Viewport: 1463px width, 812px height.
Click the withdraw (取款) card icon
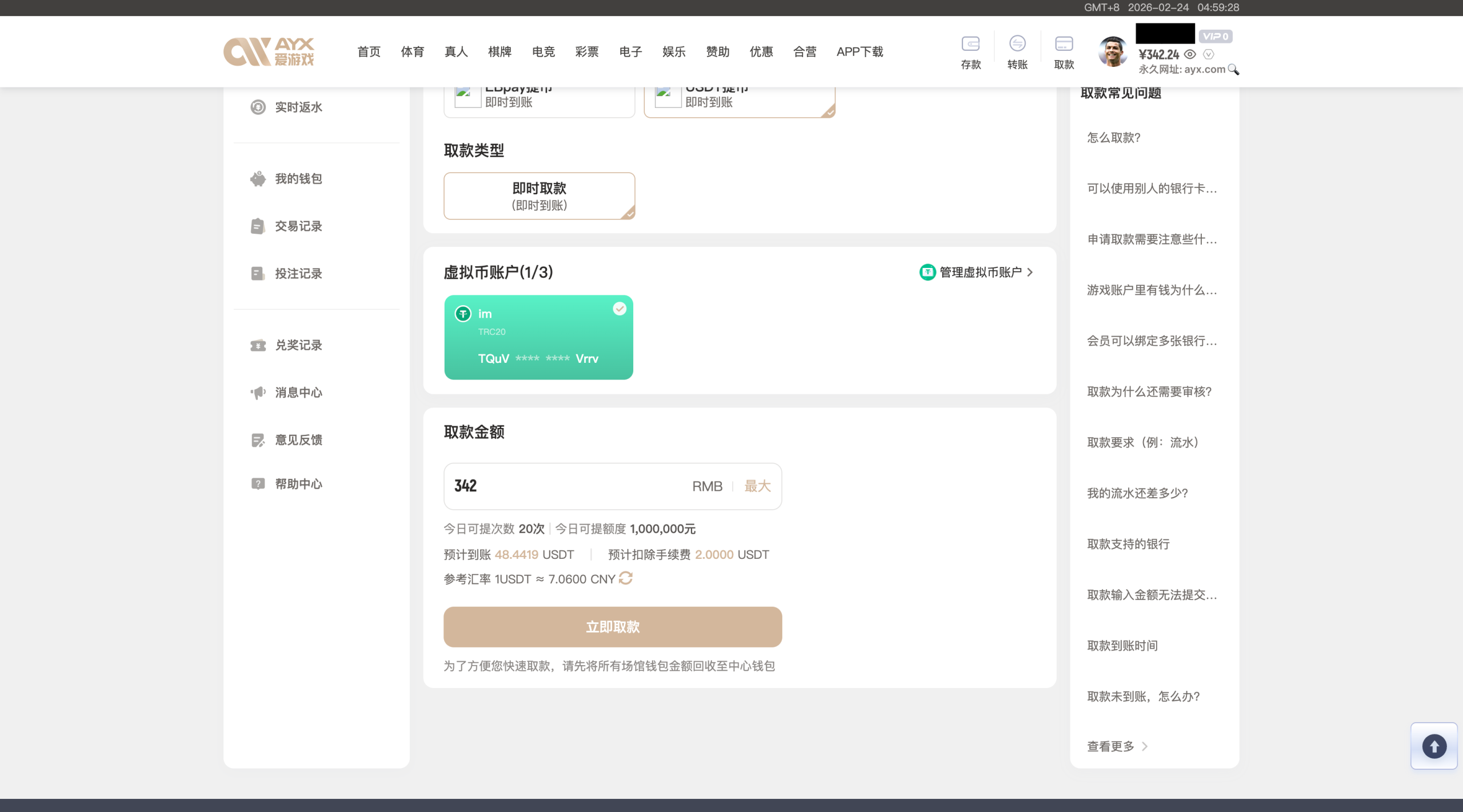pyautogui.click(x=1064, y=44)
